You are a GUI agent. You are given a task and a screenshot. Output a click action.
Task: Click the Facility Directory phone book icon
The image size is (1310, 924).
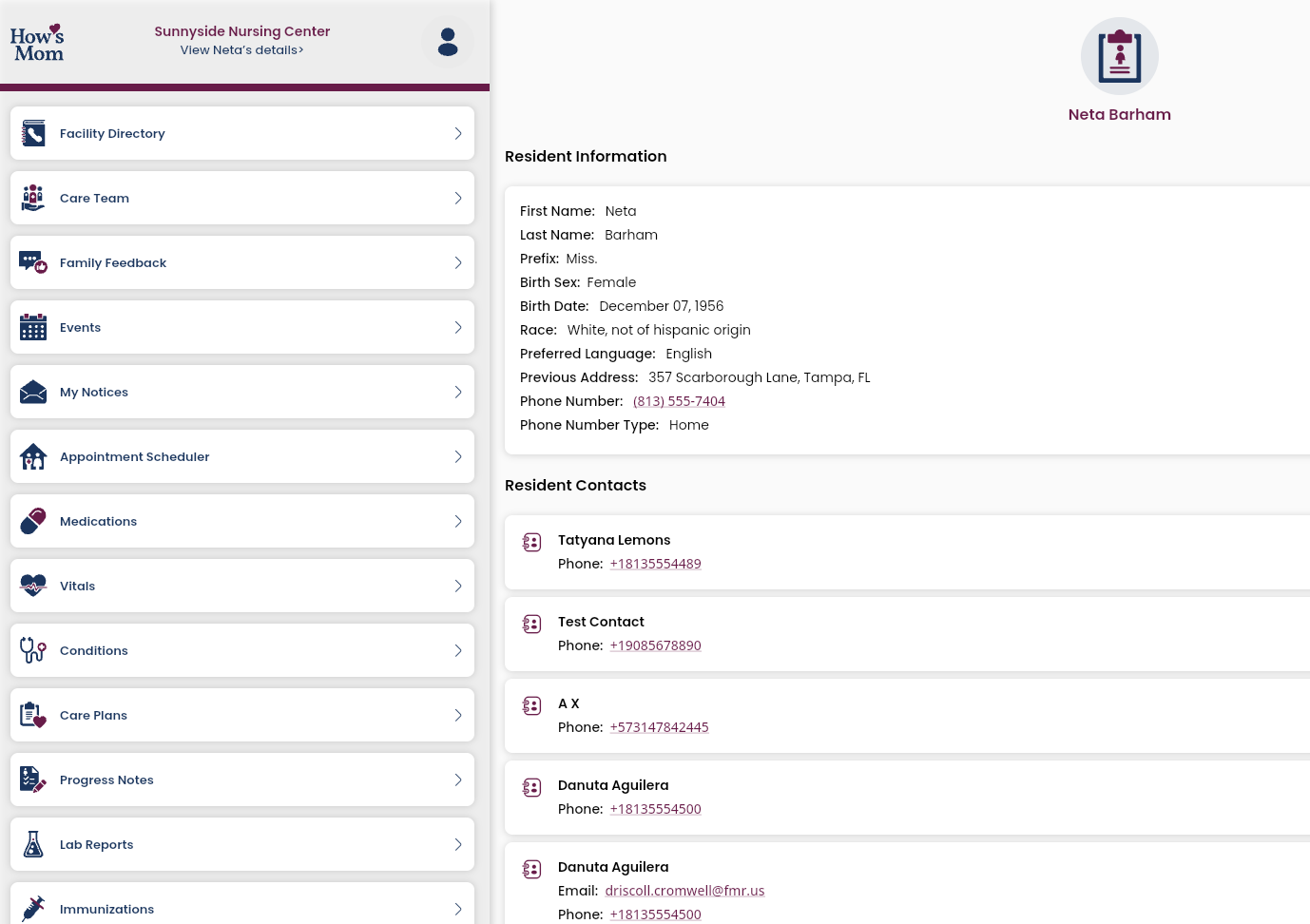33,133
